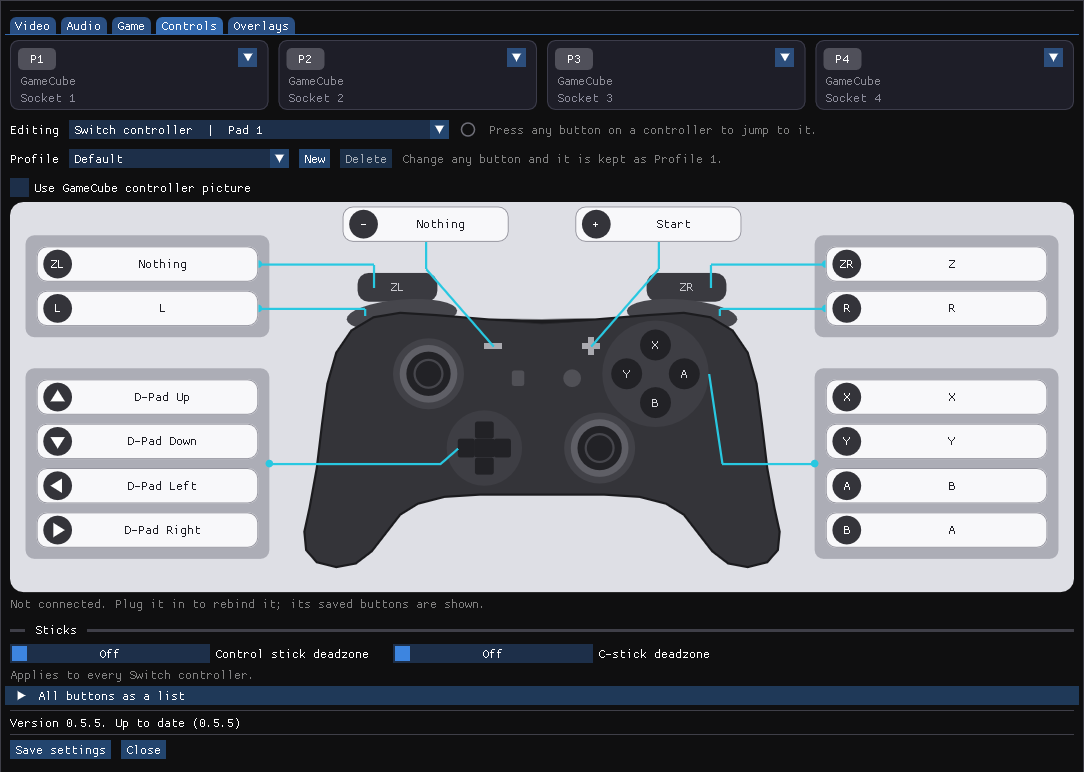Click the New profile button
The image size is (1084, 772).
pos(315,159)
